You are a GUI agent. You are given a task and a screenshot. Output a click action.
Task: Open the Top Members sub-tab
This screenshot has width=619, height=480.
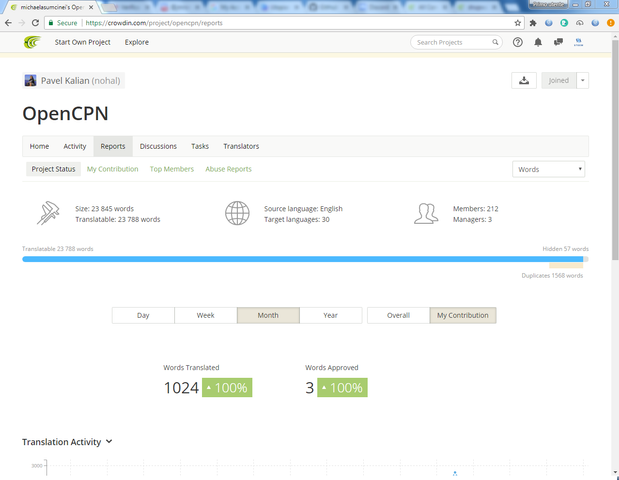[x=172, y=169]
